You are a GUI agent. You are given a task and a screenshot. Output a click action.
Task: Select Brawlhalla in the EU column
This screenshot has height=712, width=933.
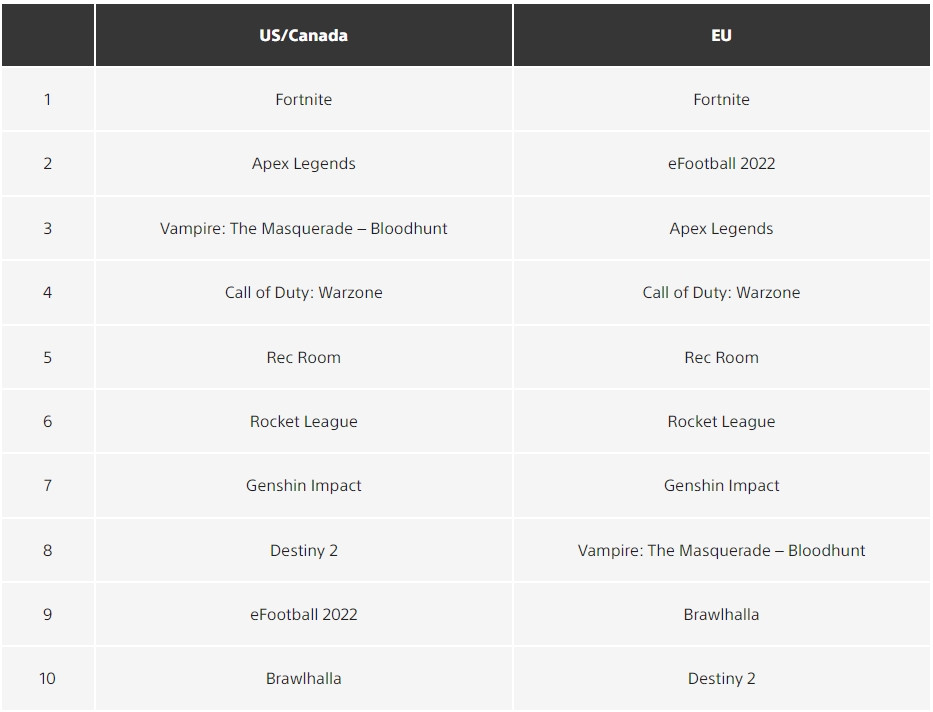[721, 614]
